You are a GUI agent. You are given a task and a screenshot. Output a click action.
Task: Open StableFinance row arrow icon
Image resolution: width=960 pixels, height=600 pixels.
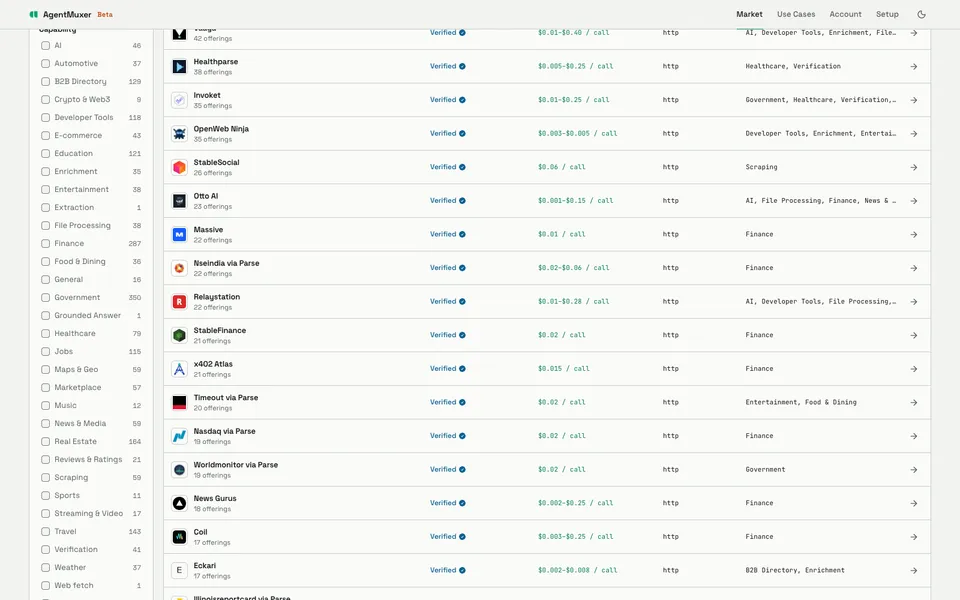(x=913, y=336)
